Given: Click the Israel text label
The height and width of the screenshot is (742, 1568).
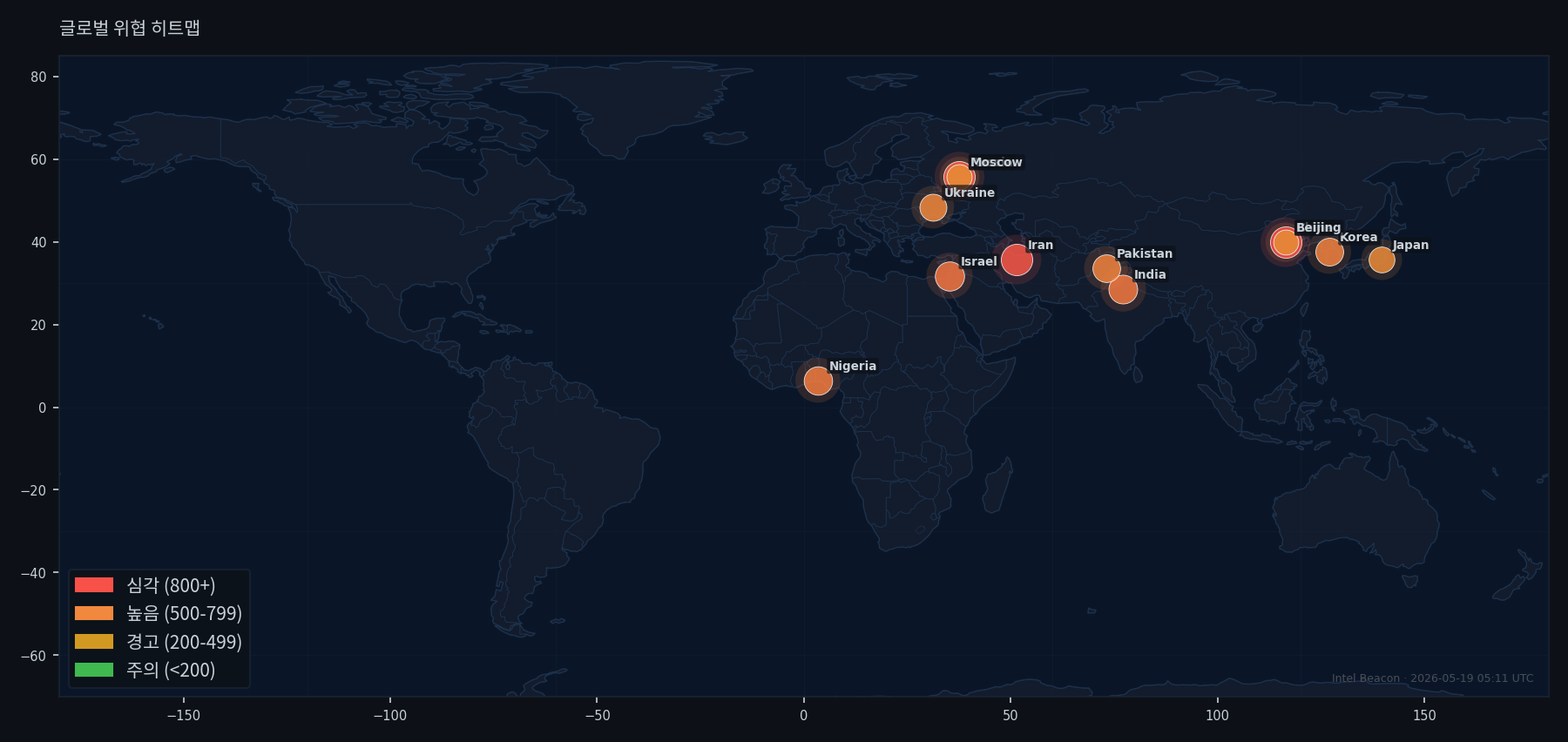Looking at the screenshot, I should click(x=978, y=261).
